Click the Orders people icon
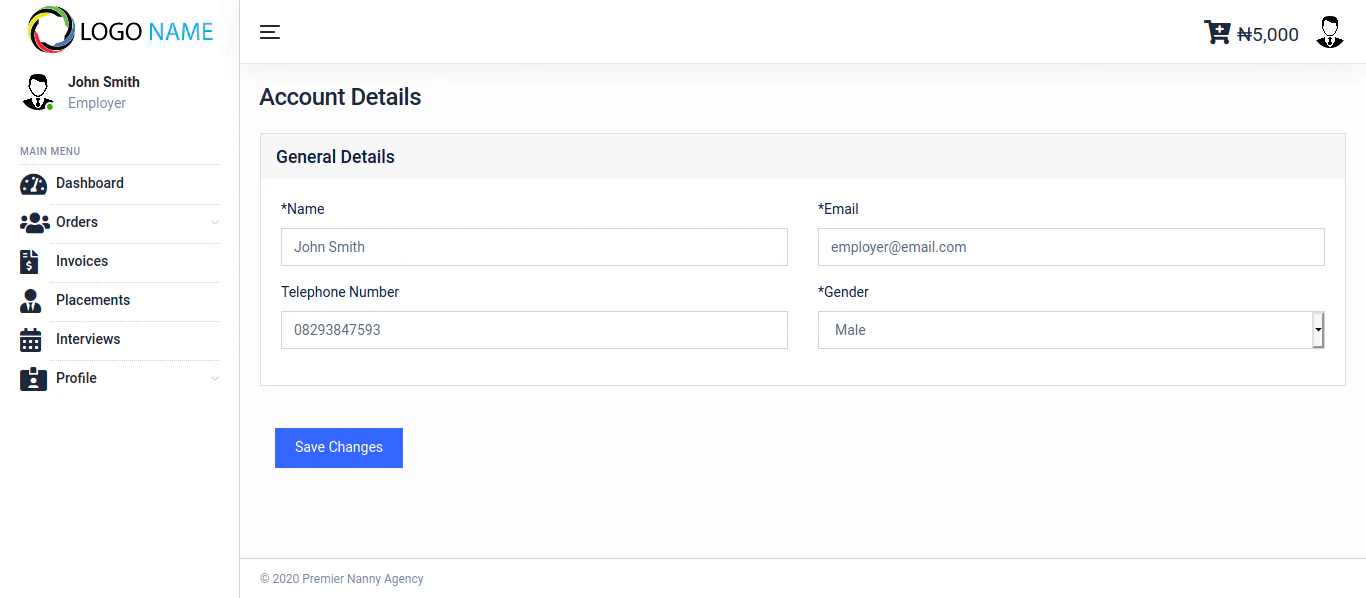1366x598 pixels. click(34, 223)
